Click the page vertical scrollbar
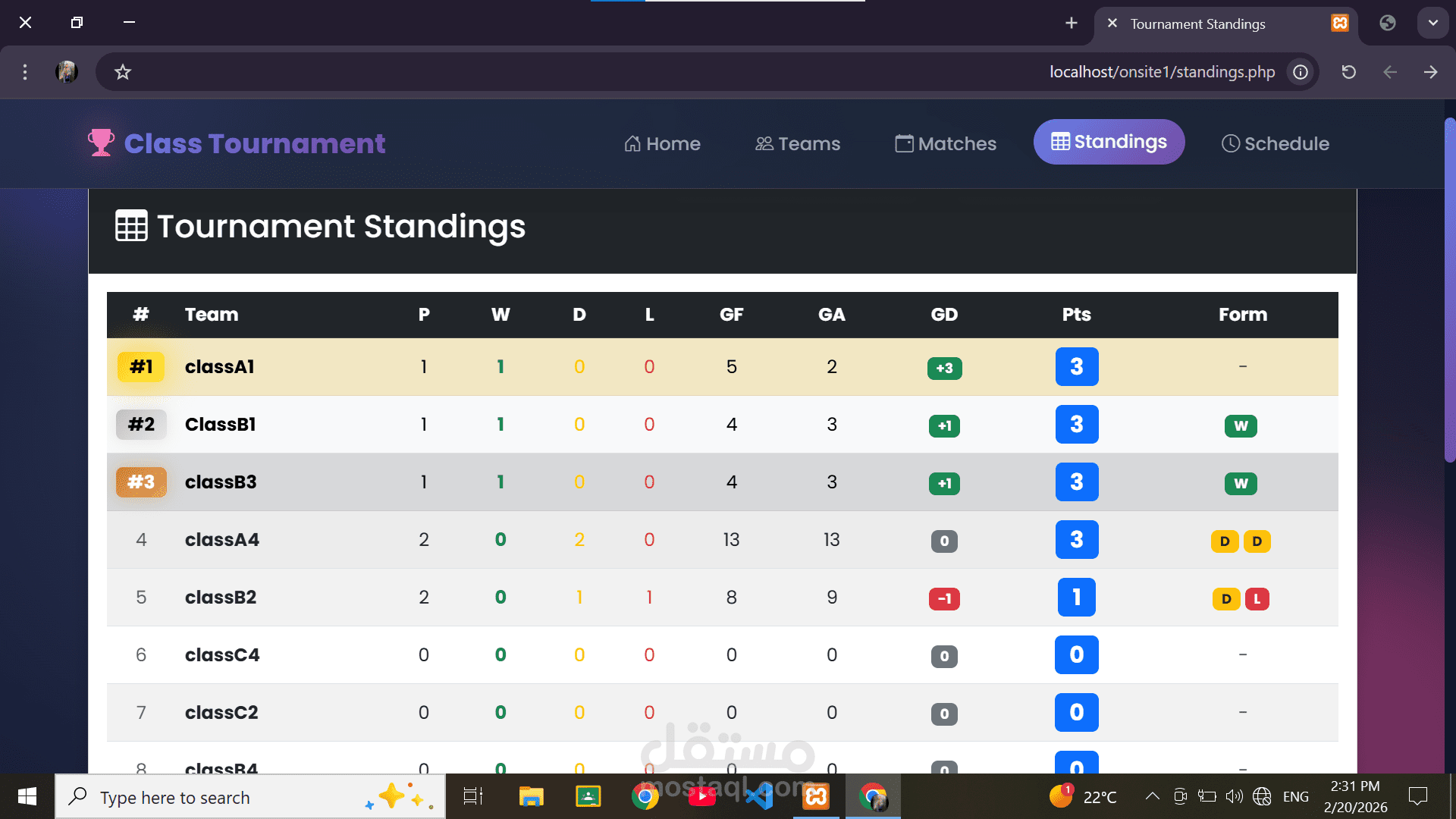 (x=1449, y=288)
